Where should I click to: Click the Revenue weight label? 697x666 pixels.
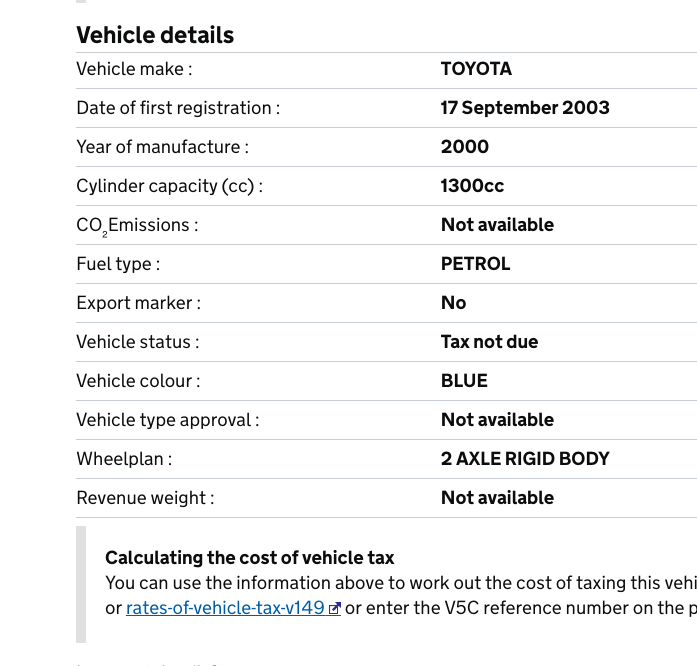pos(145,498)
